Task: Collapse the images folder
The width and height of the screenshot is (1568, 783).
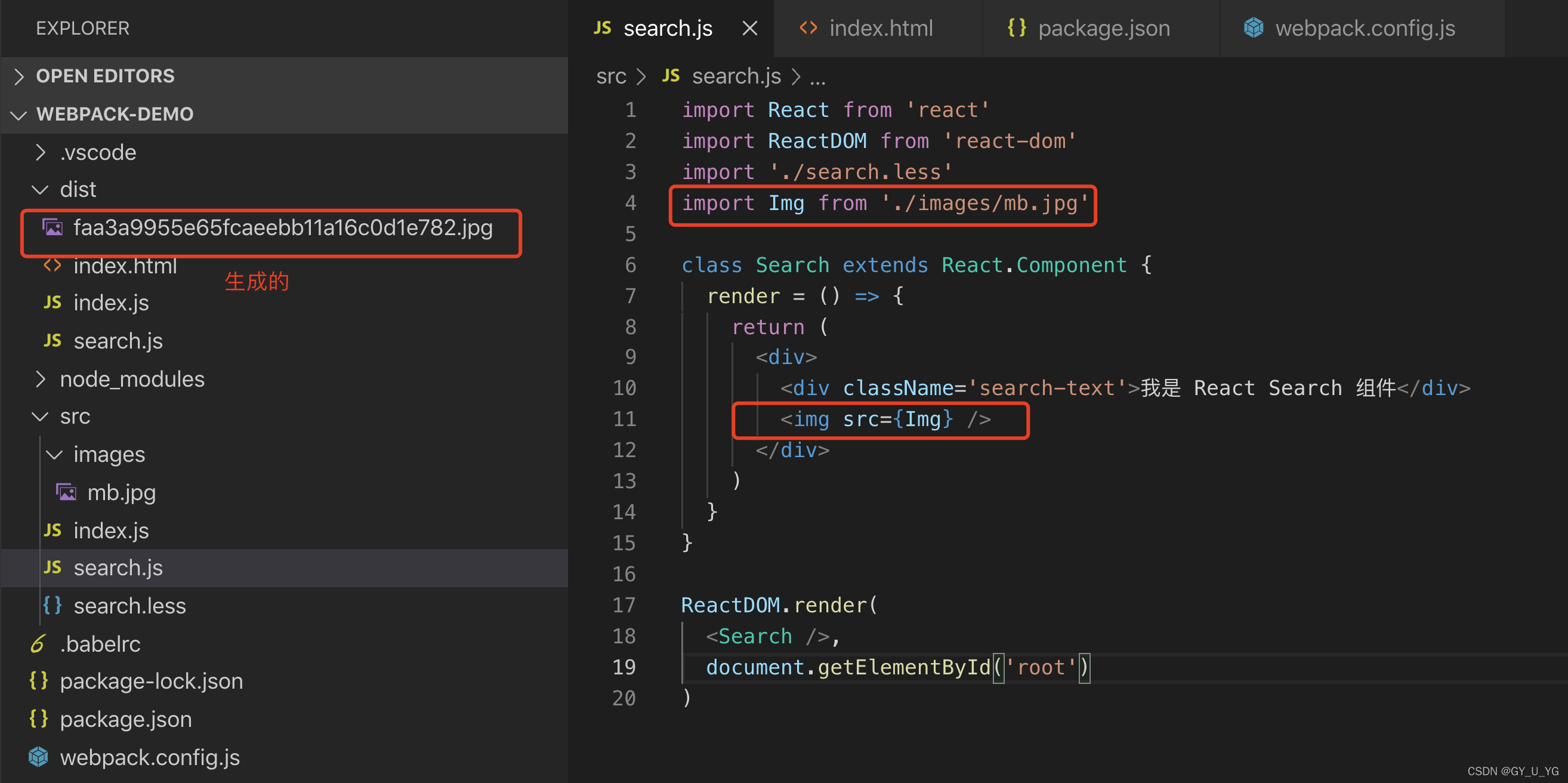Action: click(283, 454)
